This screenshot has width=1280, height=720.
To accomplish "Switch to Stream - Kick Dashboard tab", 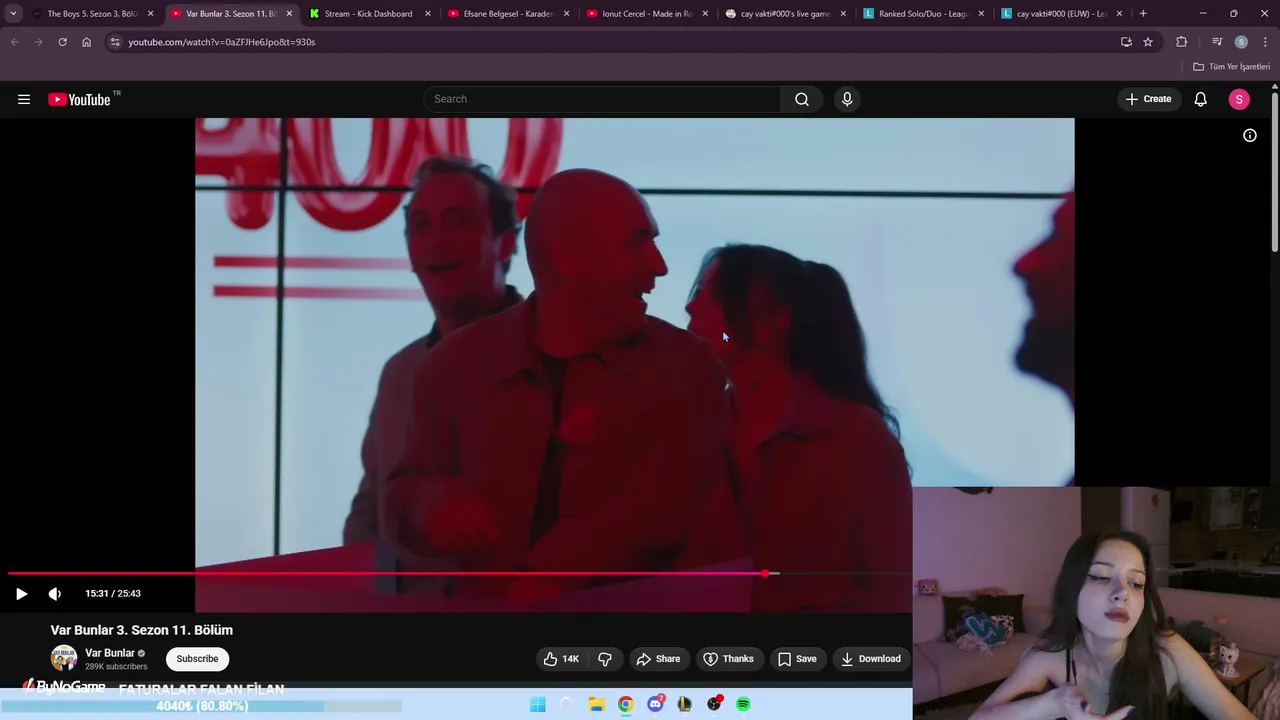I will tap(368, 14).
